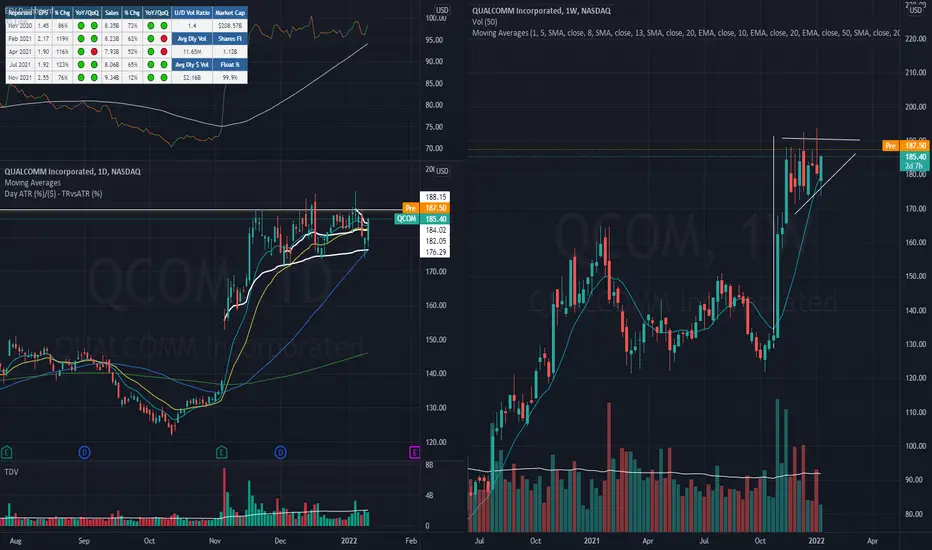The height and width of the screenshot is (550, 932).
Task: Click the orange Pre 187.50 label on daily chart
Action: coord(426,208)
